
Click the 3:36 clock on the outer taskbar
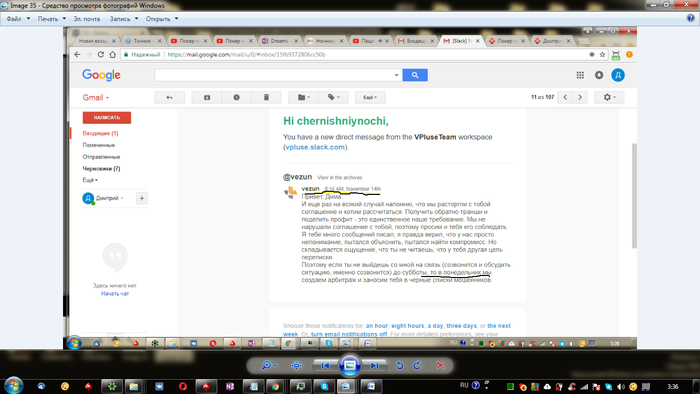click(672, 386)
